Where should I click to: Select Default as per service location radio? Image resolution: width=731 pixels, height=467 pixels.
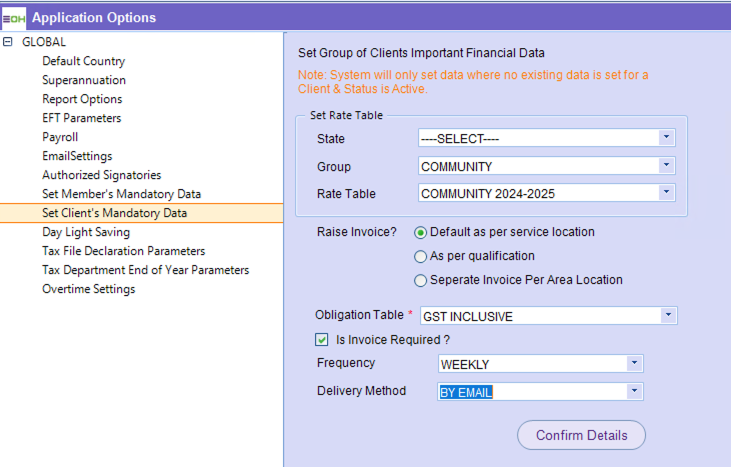(x=421, y=232)
